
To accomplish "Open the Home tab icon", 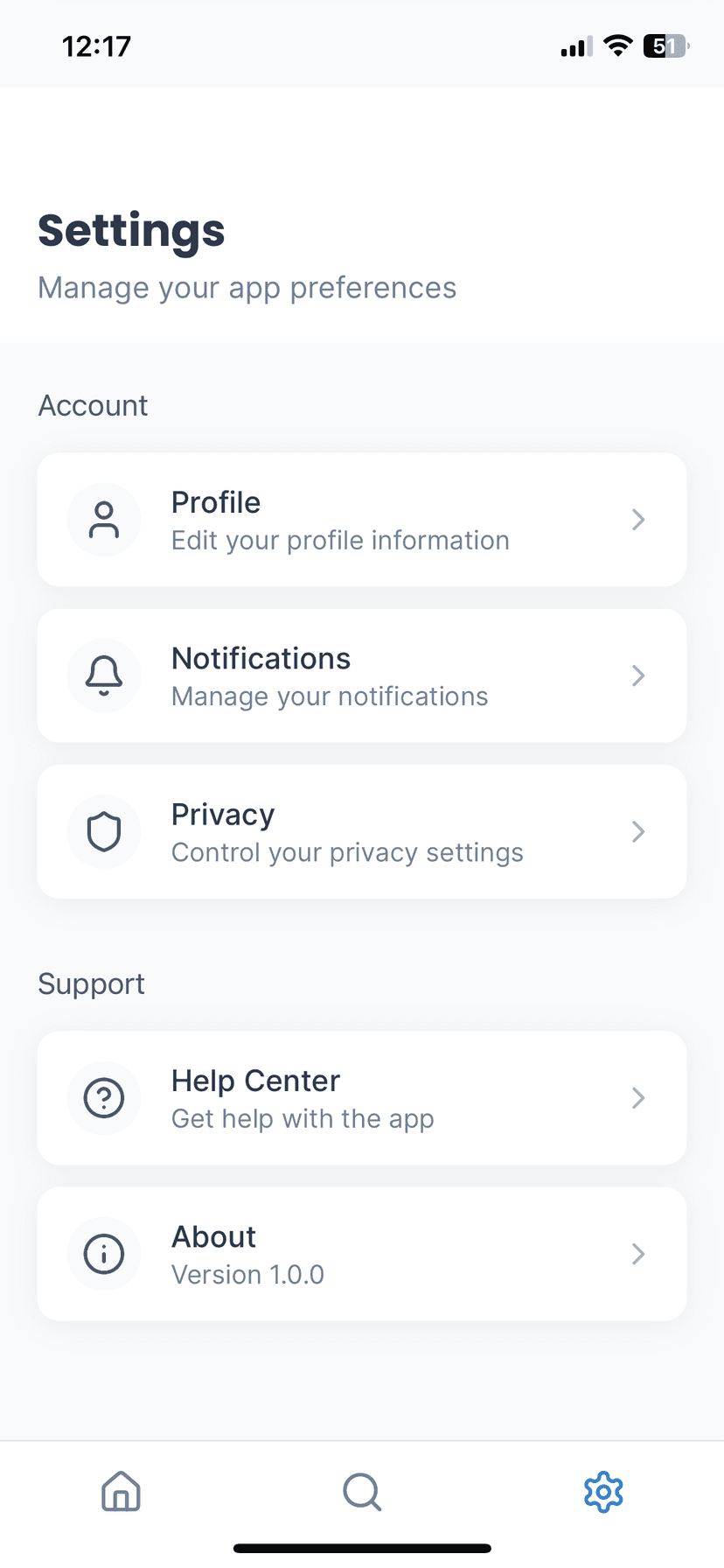I will pyautogui.click(x=121, y=1491).
